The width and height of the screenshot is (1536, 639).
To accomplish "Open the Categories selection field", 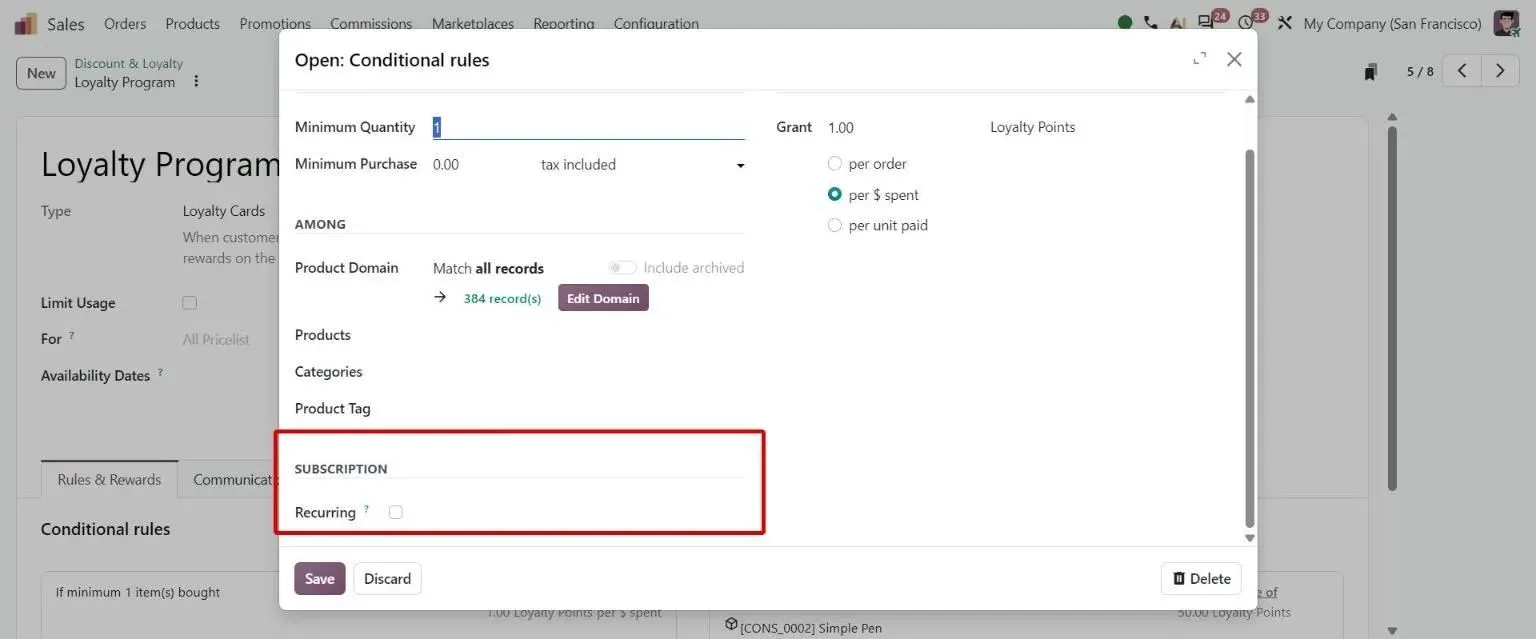I will pyautogui.click(x=589, y=372).
